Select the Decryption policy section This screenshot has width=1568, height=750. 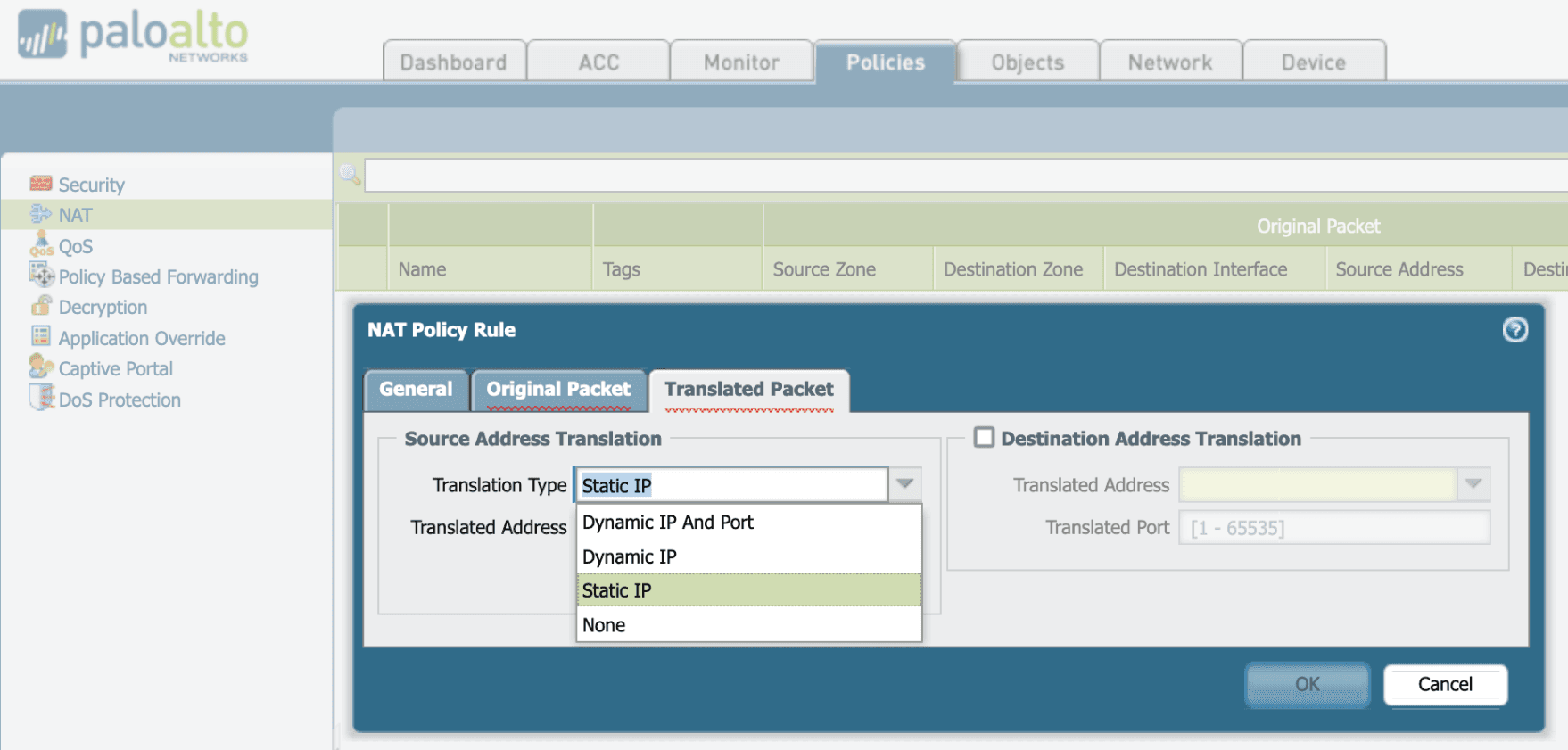103,307
